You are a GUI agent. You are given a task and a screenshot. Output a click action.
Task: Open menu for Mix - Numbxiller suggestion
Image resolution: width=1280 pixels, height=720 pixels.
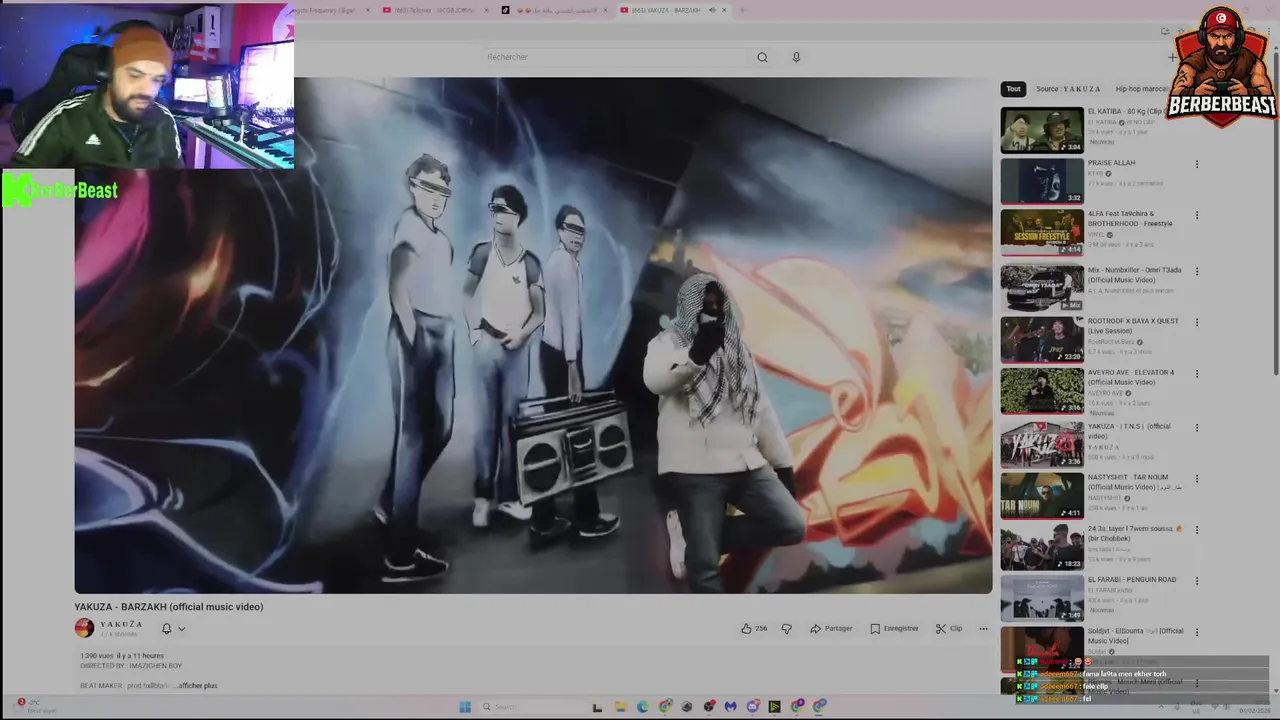pyautogui.click(x=1196, y=271)
